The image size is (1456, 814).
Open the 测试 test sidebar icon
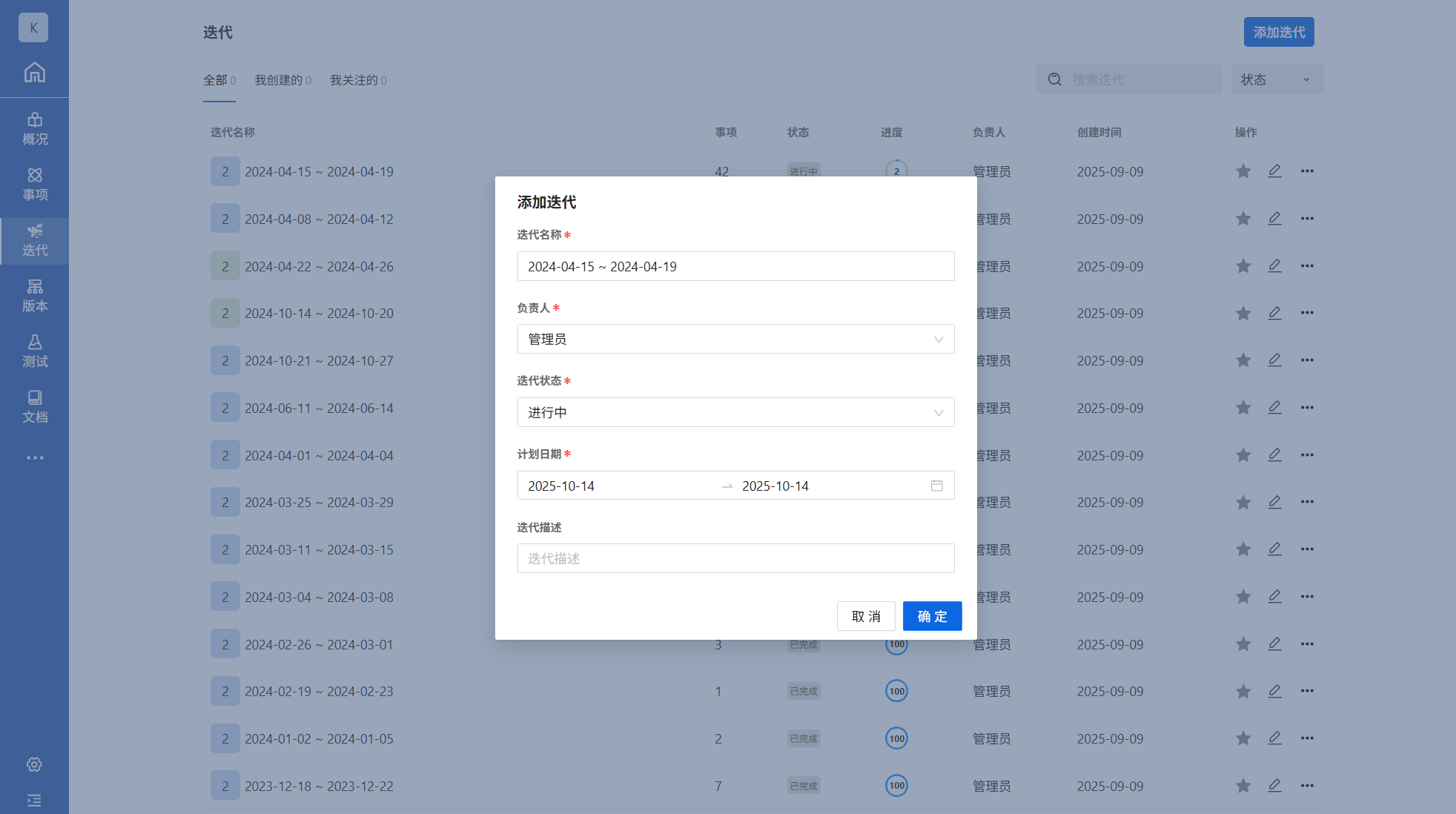(x=34, y=351)
